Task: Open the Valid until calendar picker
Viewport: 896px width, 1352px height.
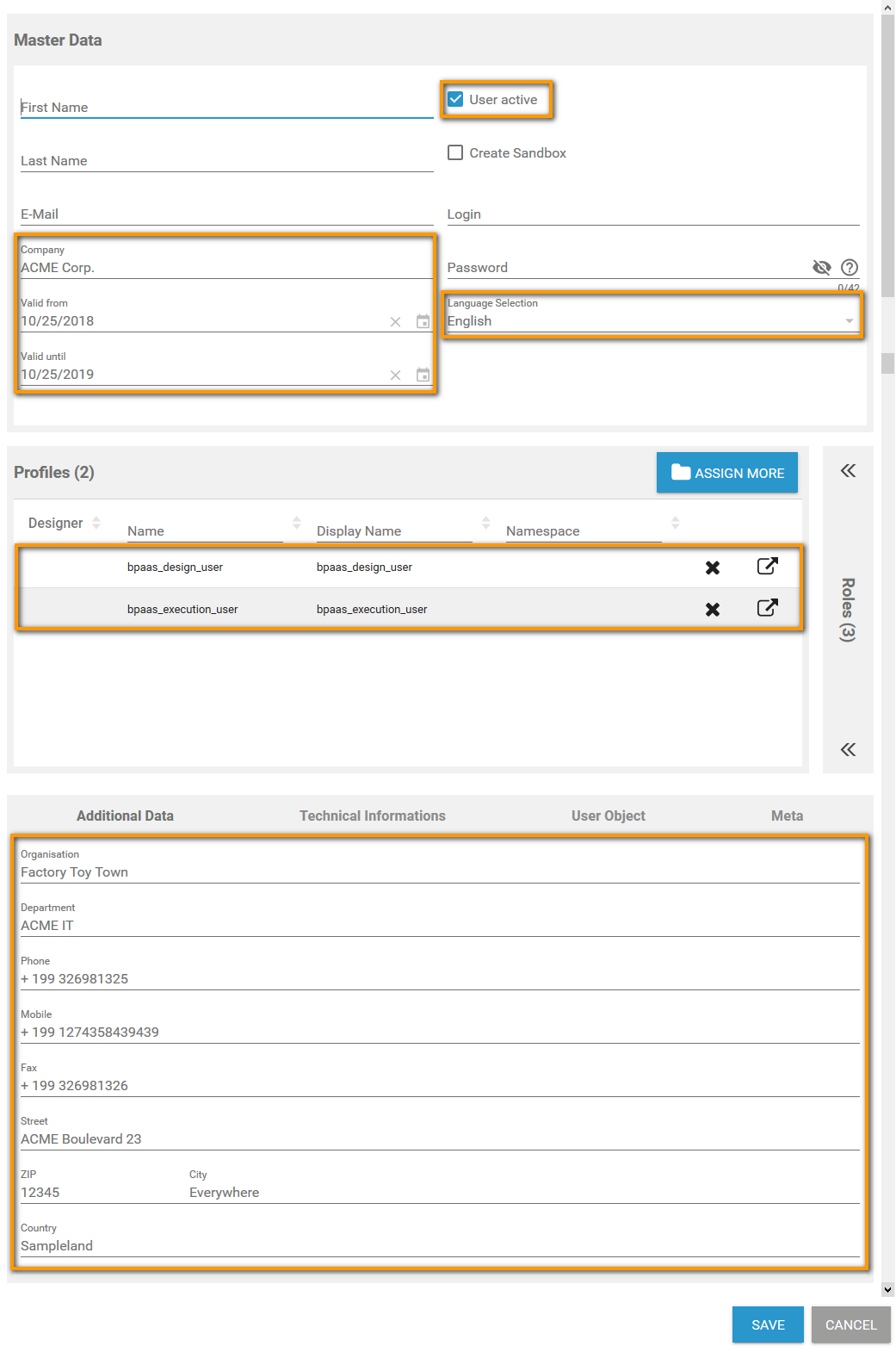Action: click(423, 375)
